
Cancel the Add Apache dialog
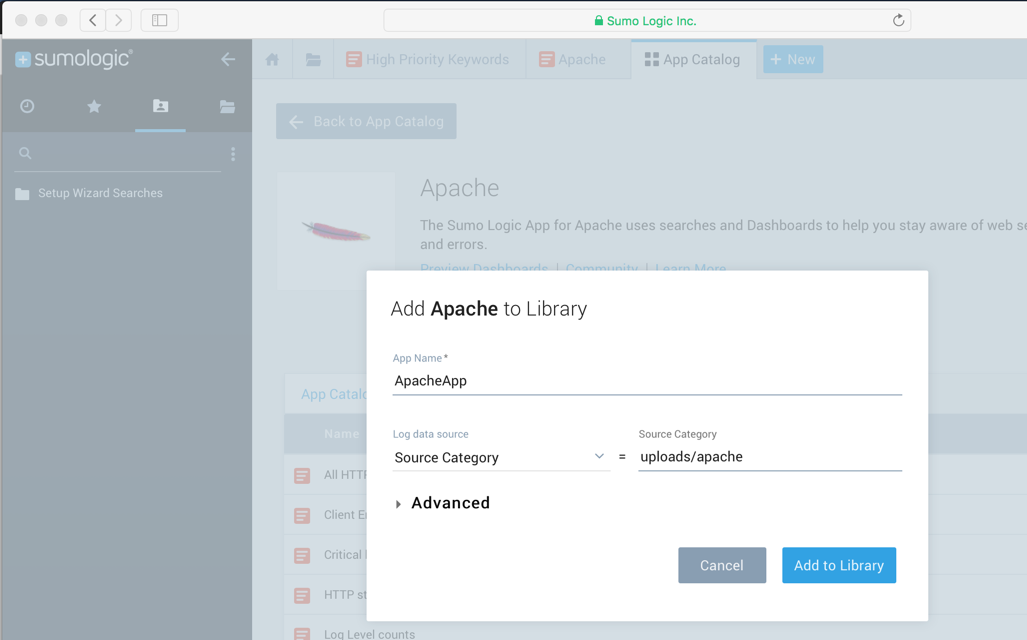[721, 565]
